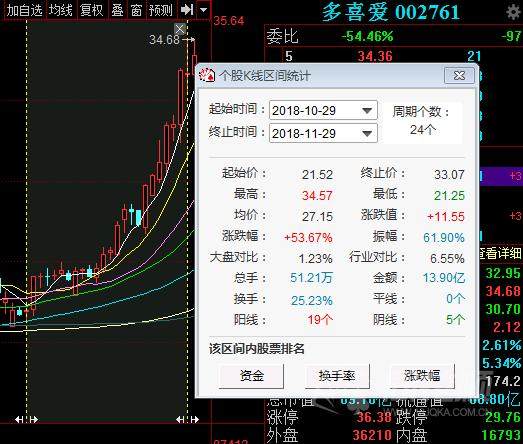Screen dimensions: 523x444
Task: Click the 外盘 value 36210
Action: click(372, 435)
